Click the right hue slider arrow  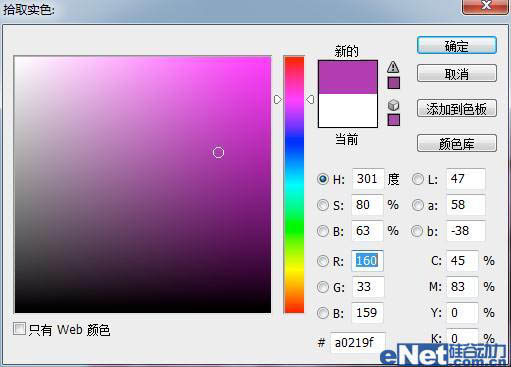[x=310, y=99]
